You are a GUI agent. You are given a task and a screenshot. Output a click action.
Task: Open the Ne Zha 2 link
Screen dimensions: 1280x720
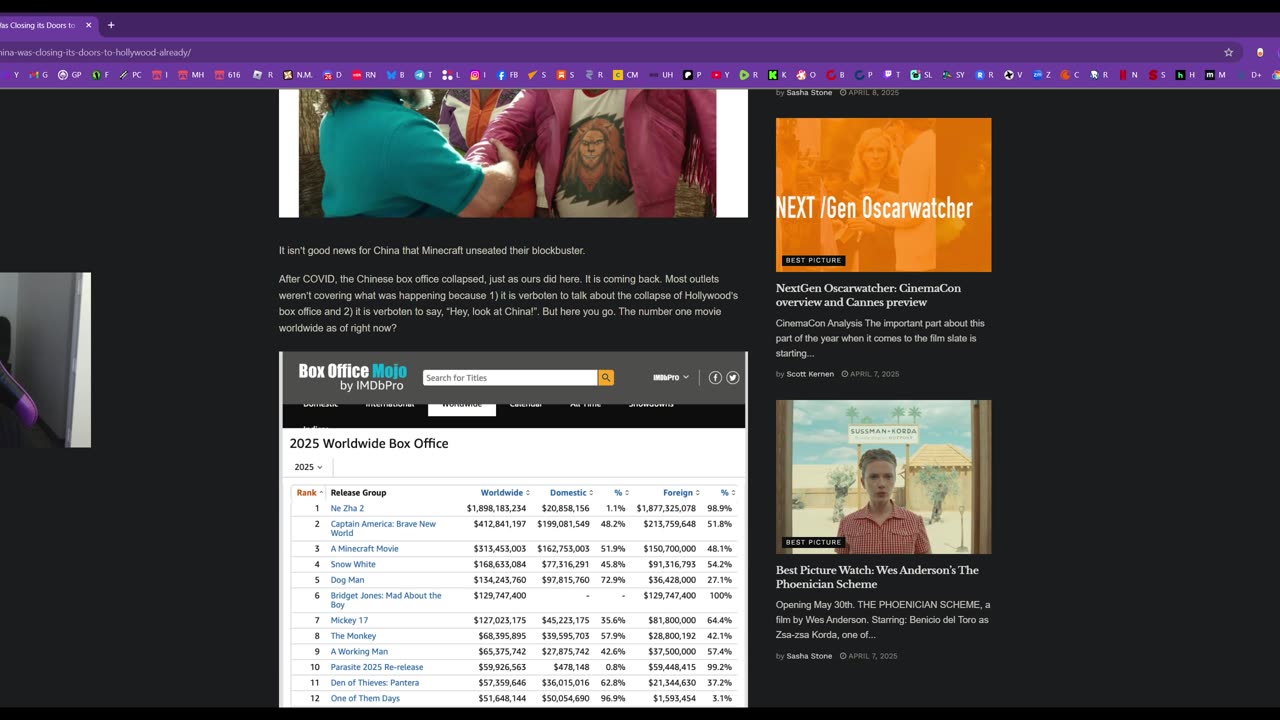[x=347, y=509]
